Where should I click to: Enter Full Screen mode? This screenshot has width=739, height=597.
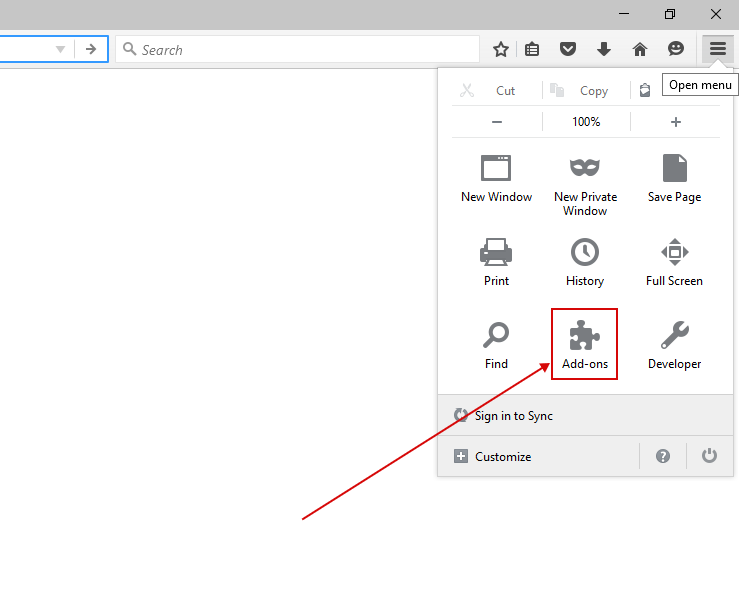(674, 262)
